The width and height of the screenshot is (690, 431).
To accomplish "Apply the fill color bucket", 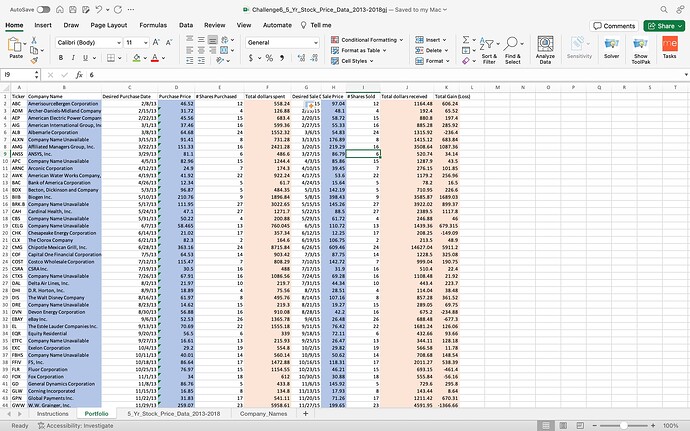I will click(x=137, y=58).
